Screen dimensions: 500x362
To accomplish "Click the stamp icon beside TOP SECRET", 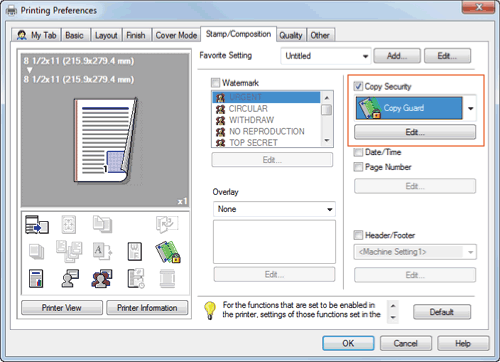I will coord(220,143).
